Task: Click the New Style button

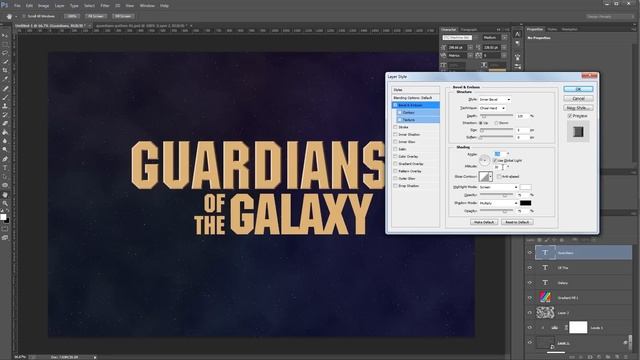Action: (578, 108)
